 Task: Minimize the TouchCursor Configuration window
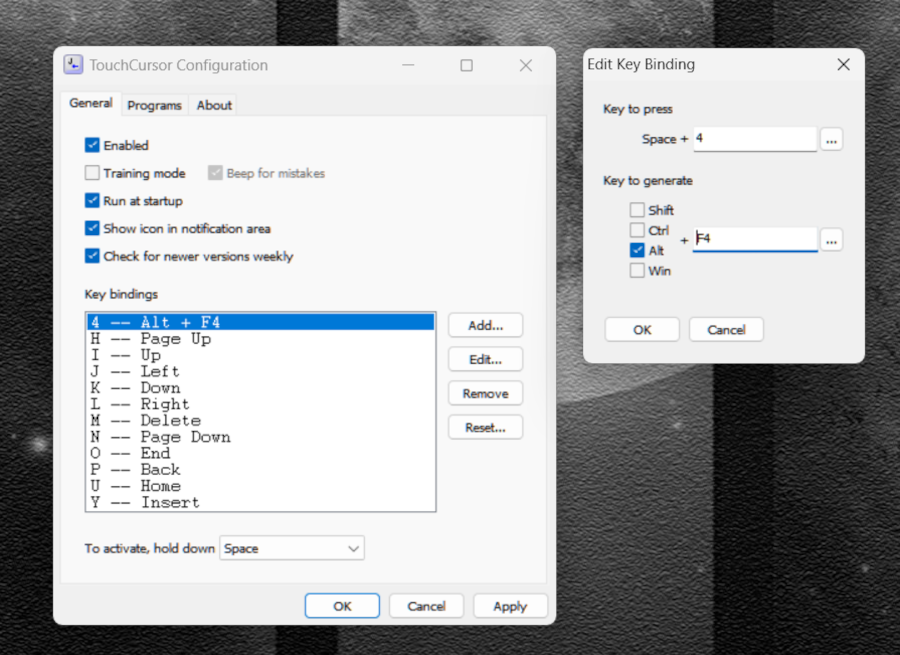(408, 65)
